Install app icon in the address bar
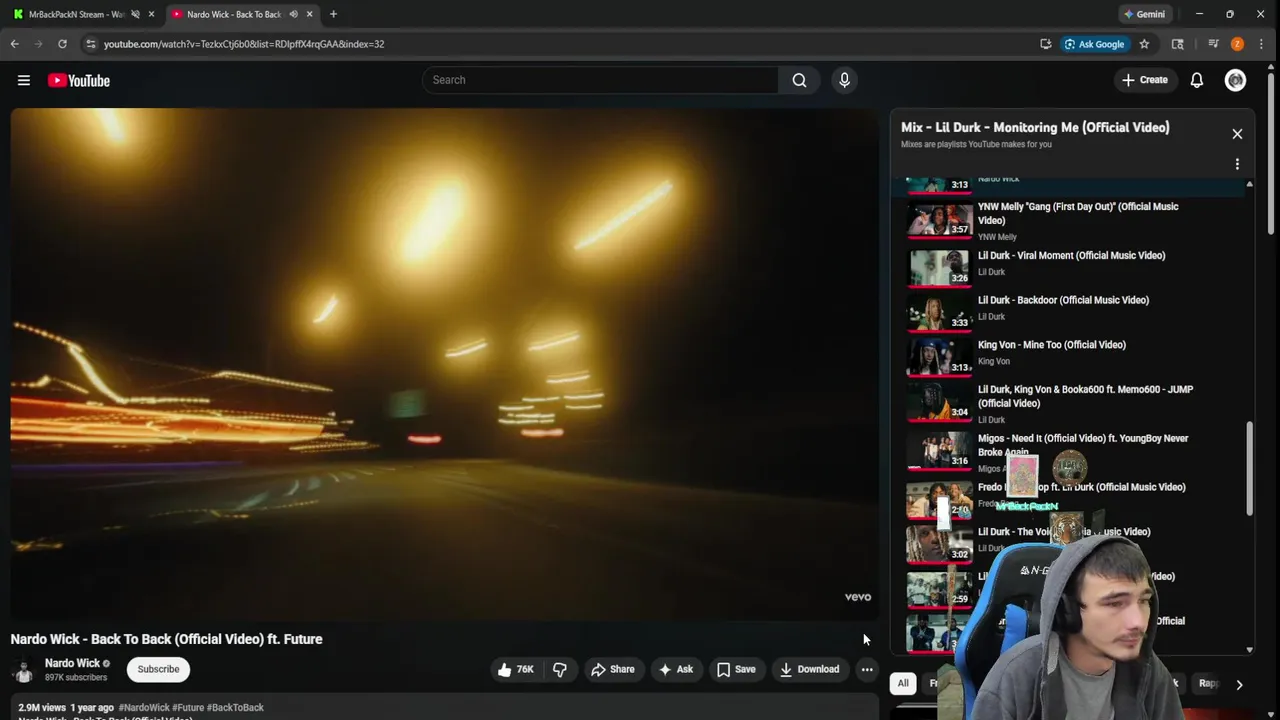Screen dimensions: 1280x720 [x=1045, y=44]
